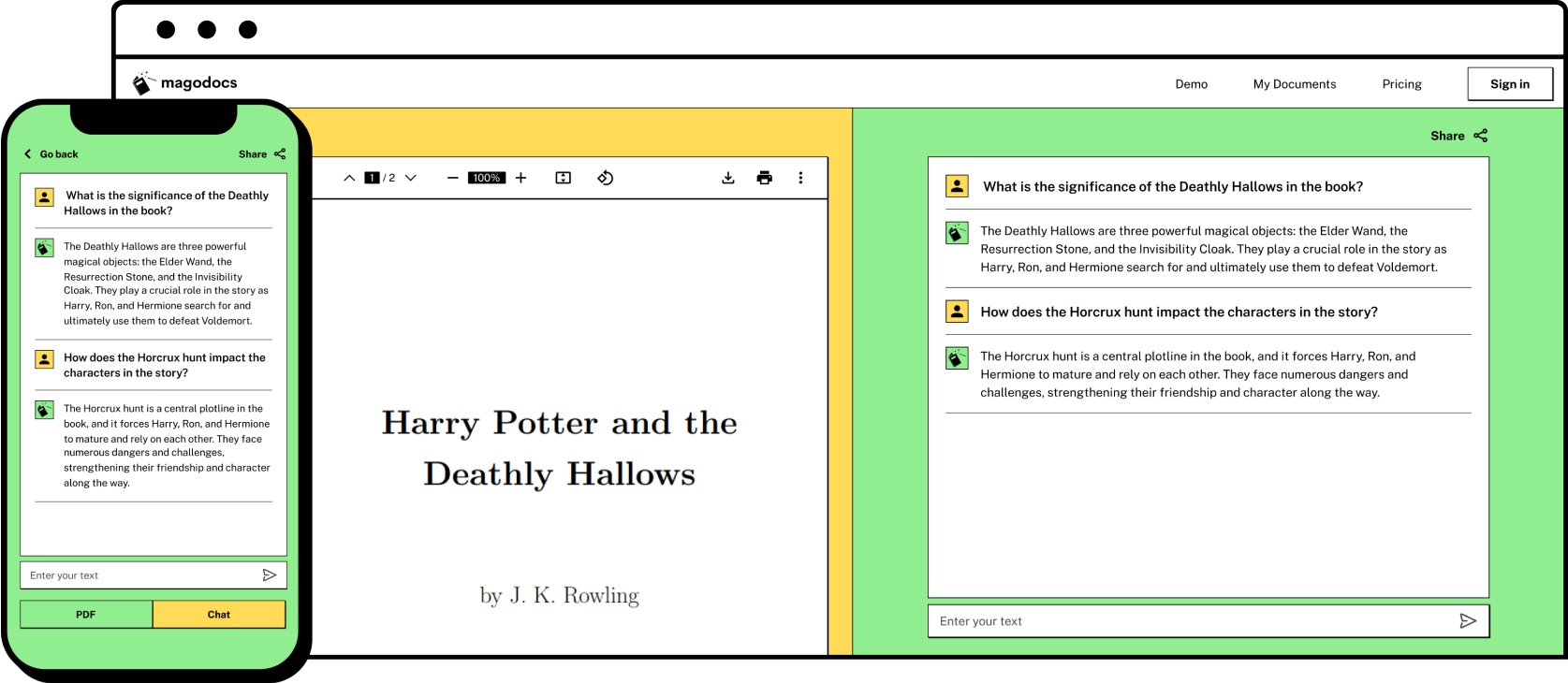
Task: Tap user avatar beside Deathly Hallows question on phone
Action: [44, 197]
